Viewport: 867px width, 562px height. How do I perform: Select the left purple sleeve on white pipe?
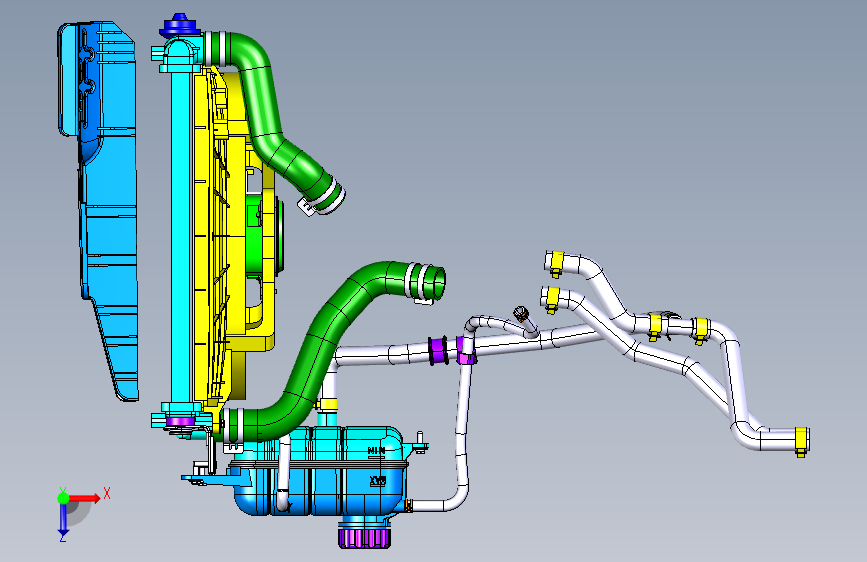(x=438, y=350)
